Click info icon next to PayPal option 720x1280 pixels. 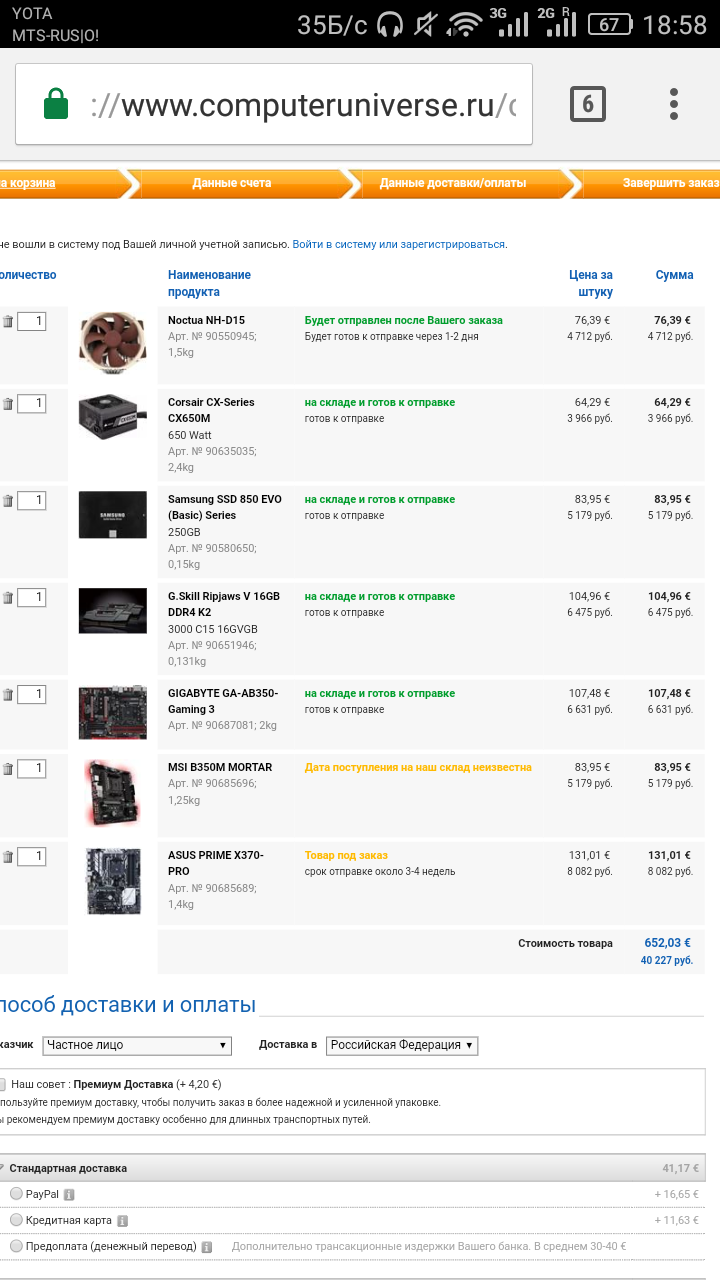coord(69,1194)
